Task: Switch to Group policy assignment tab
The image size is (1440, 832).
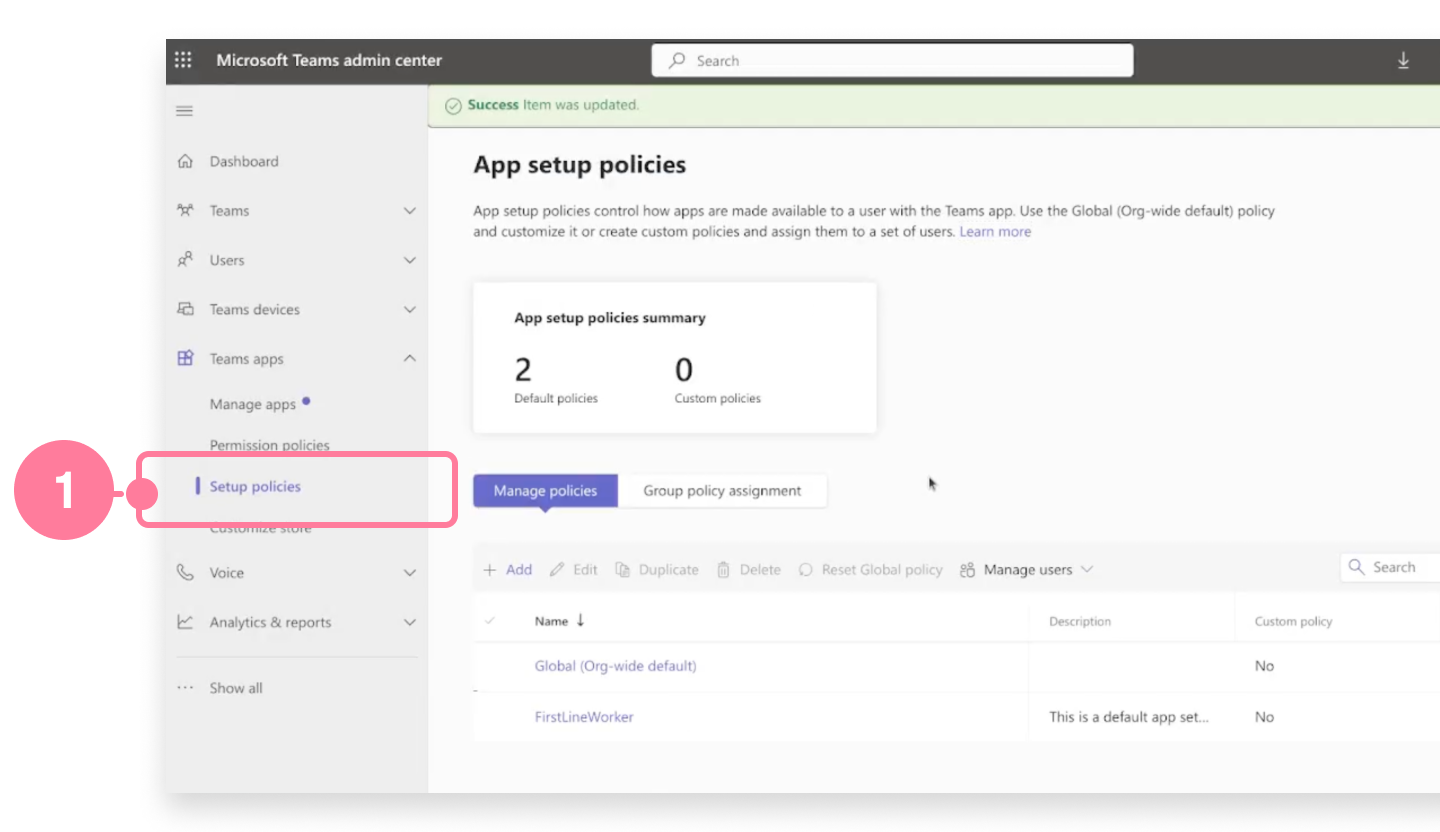Action: coord(722,490)
